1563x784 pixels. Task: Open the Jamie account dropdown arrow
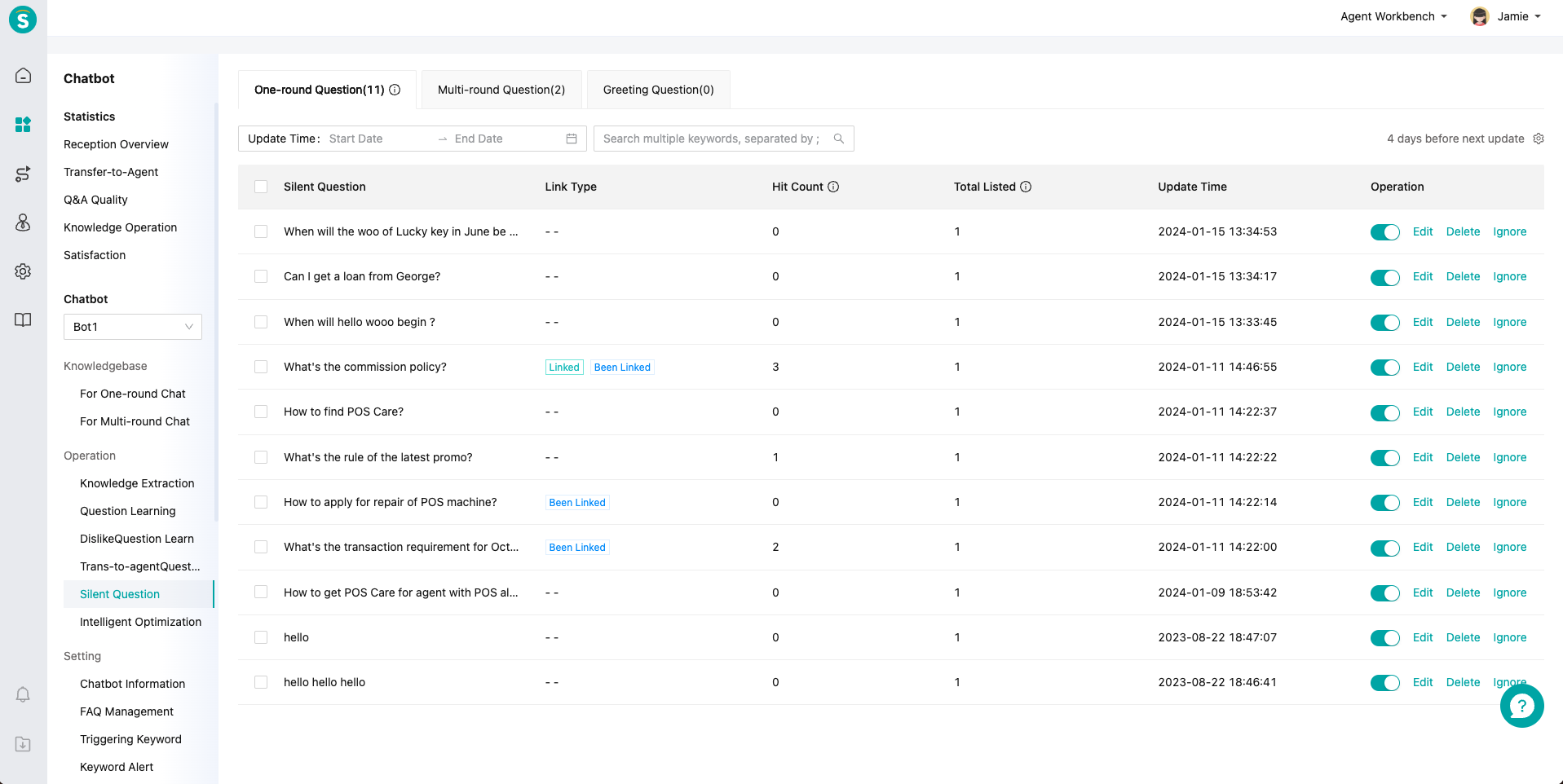pyautogui.click(x=1538, y=16)
